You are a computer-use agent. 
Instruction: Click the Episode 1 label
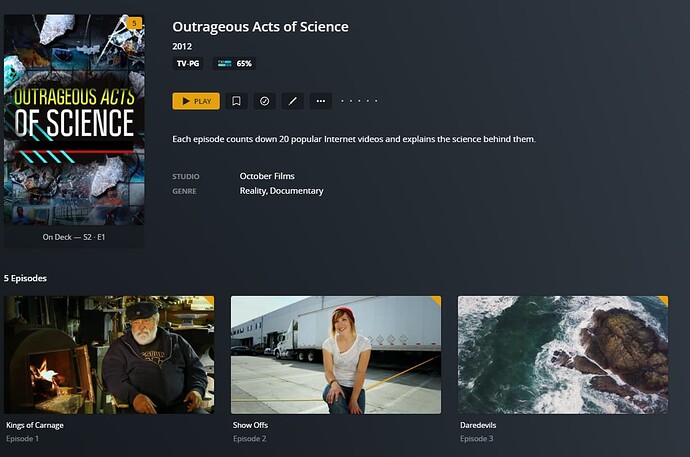click(22, 439)
